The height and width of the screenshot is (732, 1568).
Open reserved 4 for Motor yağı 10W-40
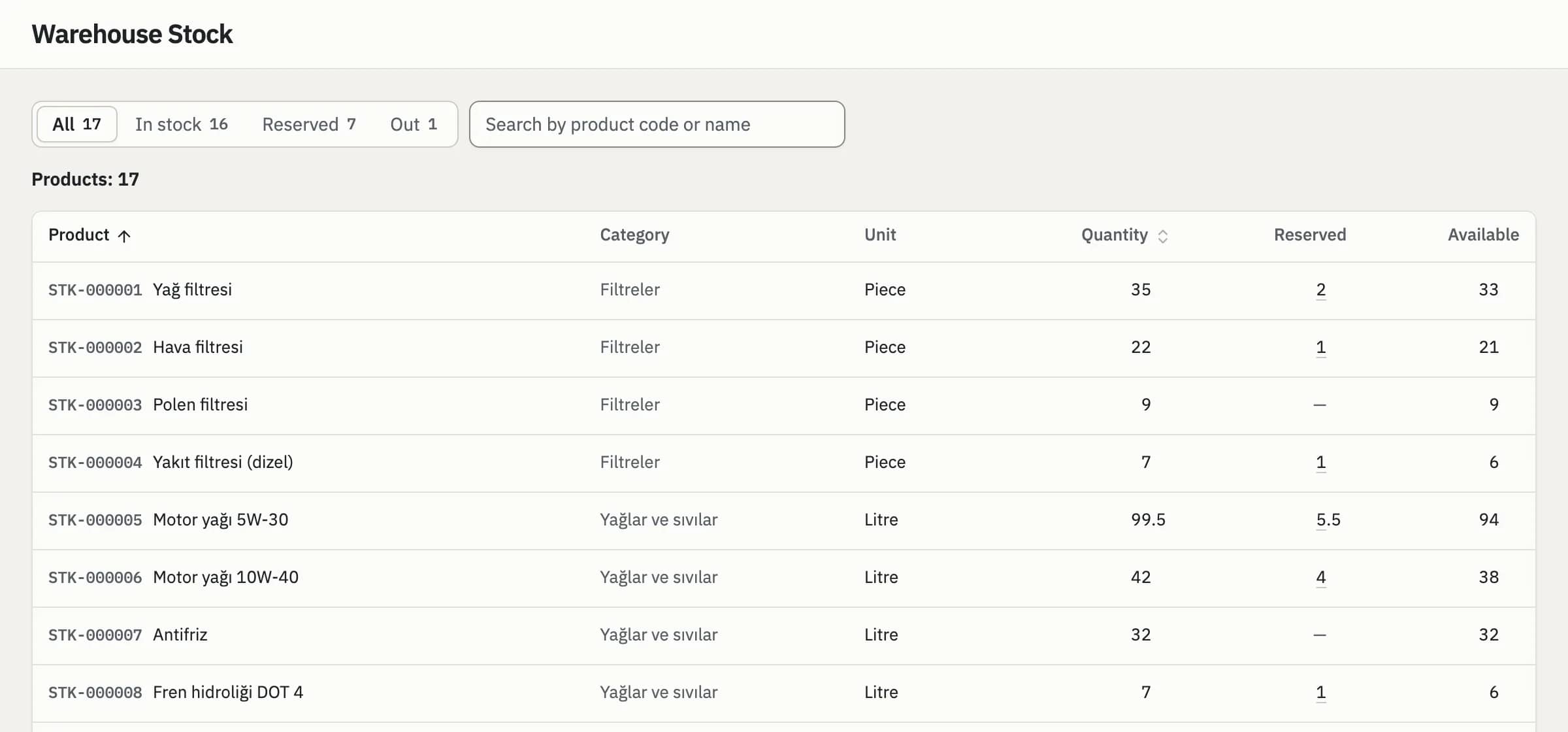pos(1320,577)
